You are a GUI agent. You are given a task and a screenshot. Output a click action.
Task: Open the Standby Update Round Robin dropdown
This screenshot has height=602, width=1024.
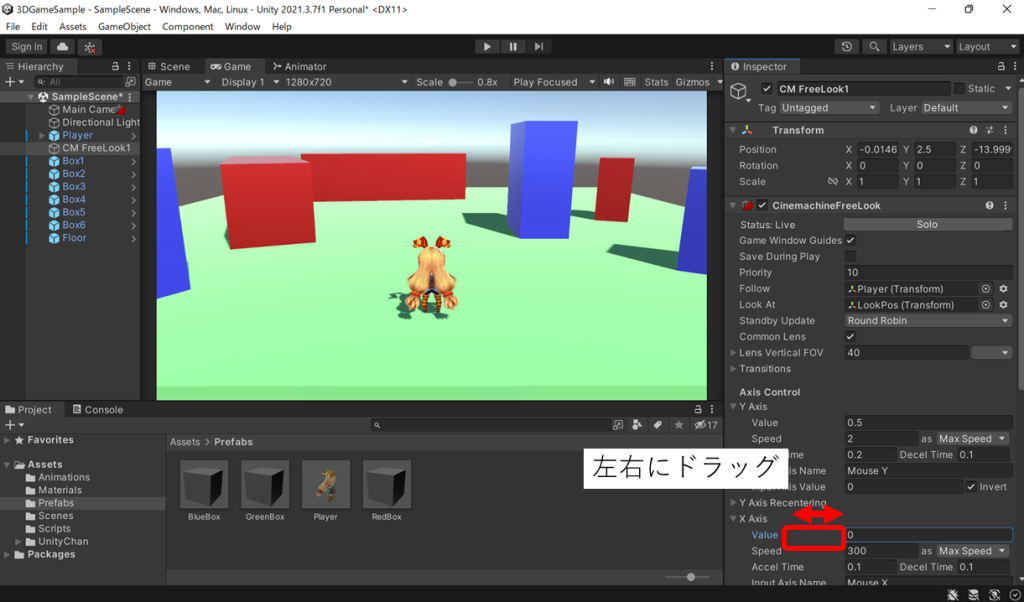(x=926, y=320)
